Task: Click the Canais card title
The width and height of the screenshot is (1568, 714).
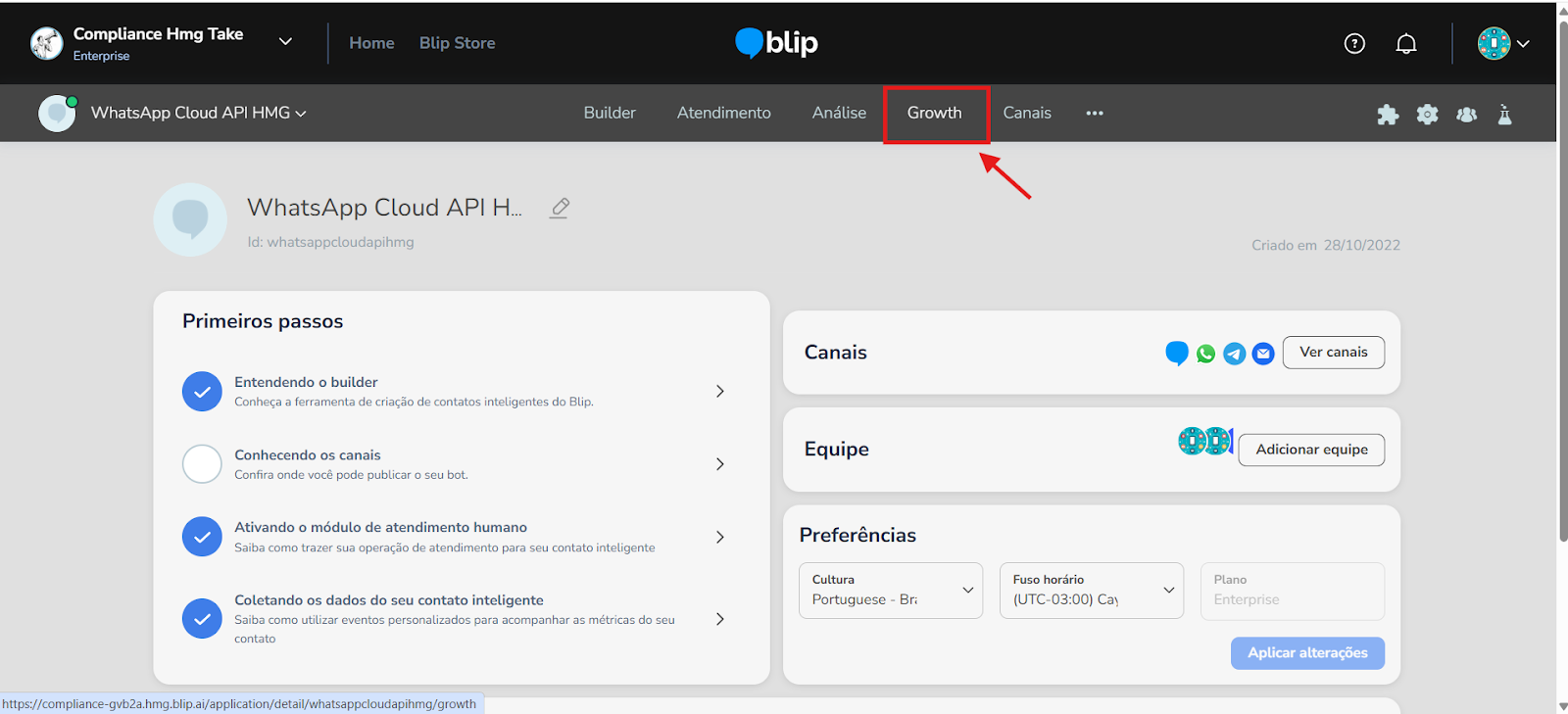Action: (x=835, y=353)
